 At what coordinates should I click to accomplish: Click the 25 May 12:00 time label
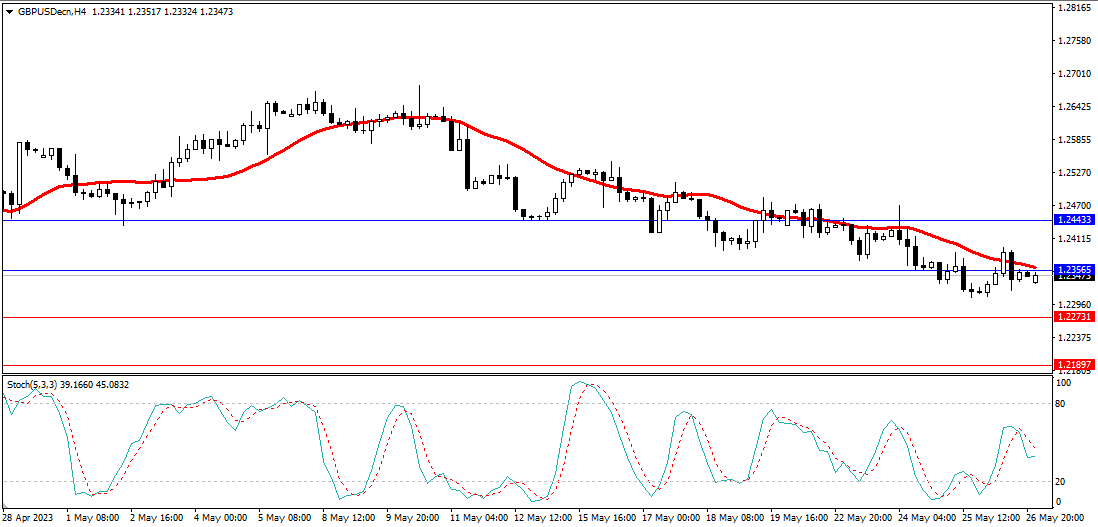(x=990, y=519)
